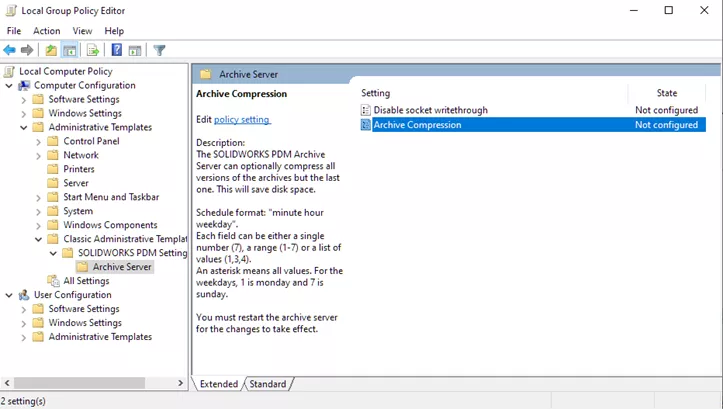Collapse the Computer Configuration node

pyautogui.click(x=9, y=86)
